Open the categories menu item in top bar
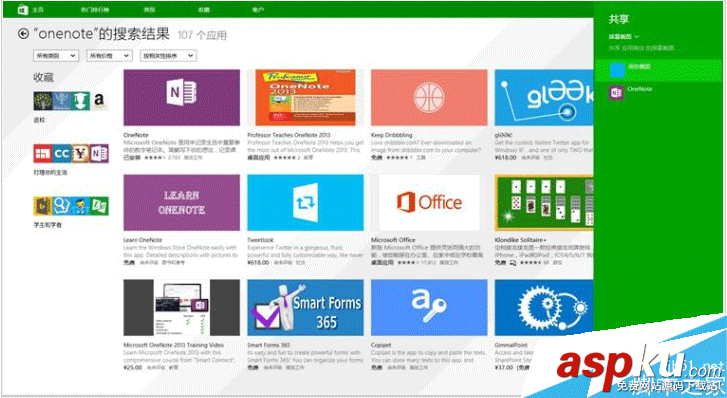The height and width of the screenshot is (398, 727). 149,9
